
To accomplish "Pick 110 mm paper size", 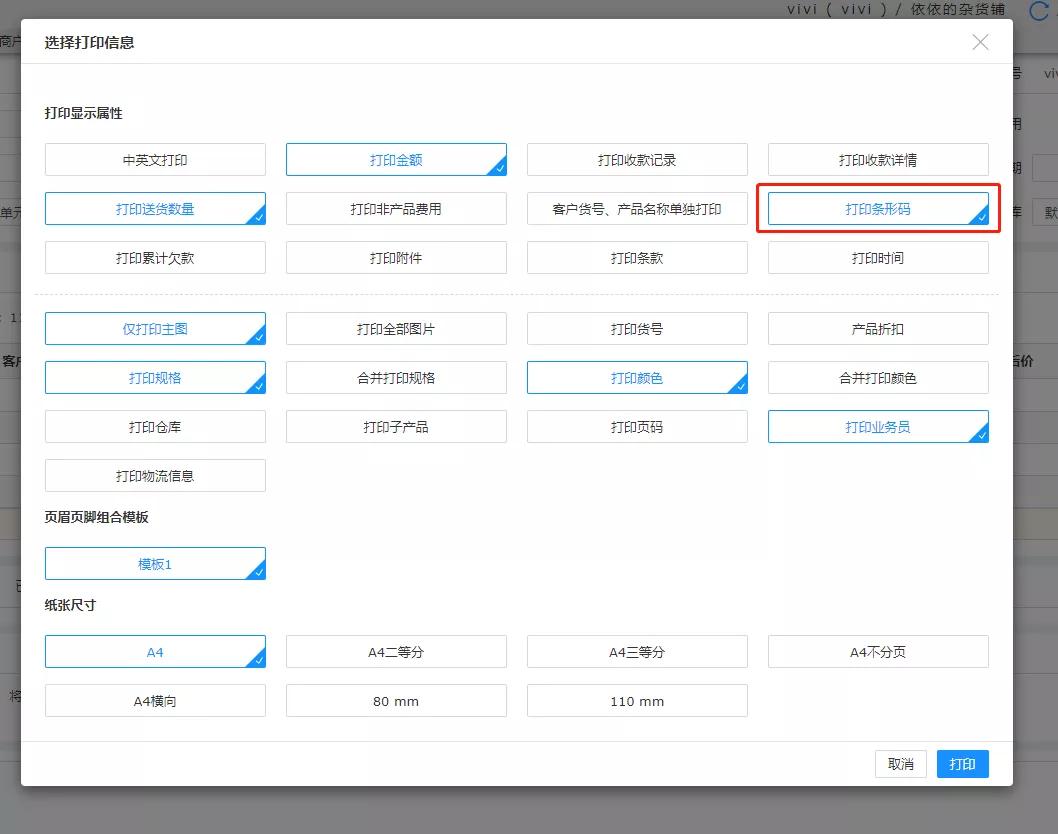I will (x=637, y=701).
